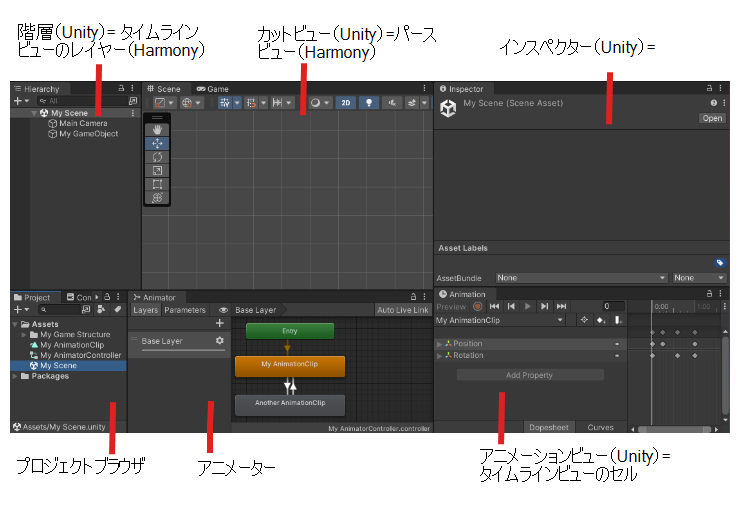740x510 pixels.
Task: Open Base Layer settings gear
Action: [219, 341]
